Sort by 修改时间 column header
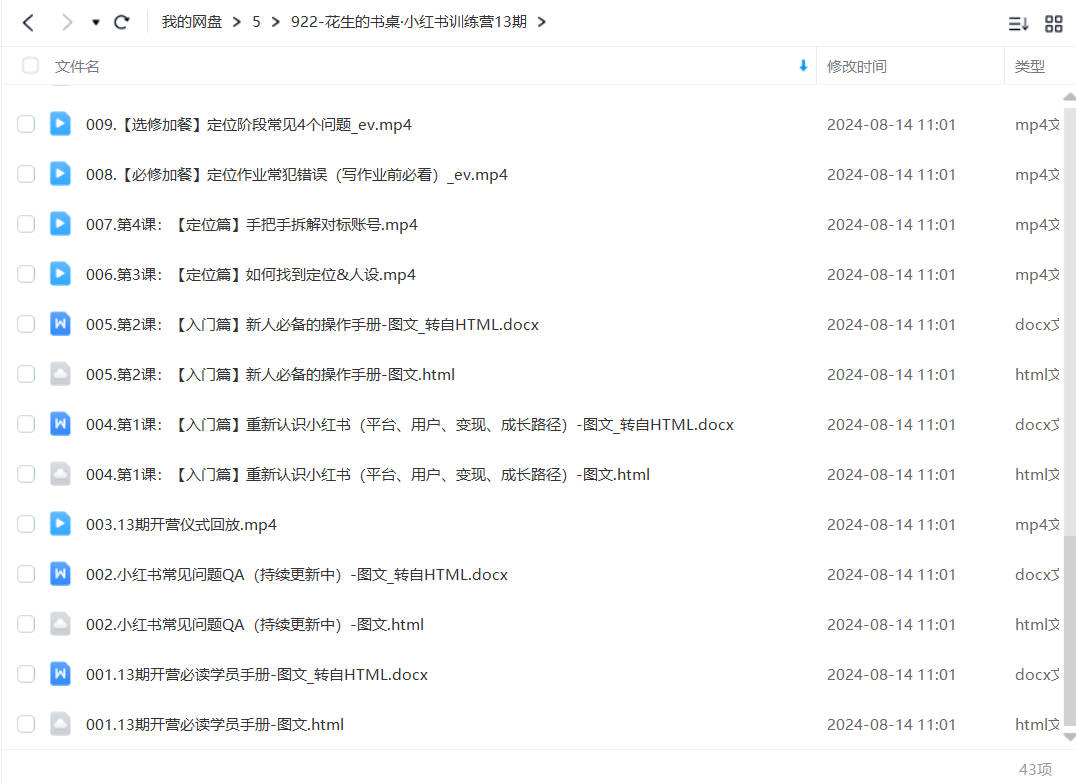The width and height of the screenshot is (1076, 784). pos(856,67)
